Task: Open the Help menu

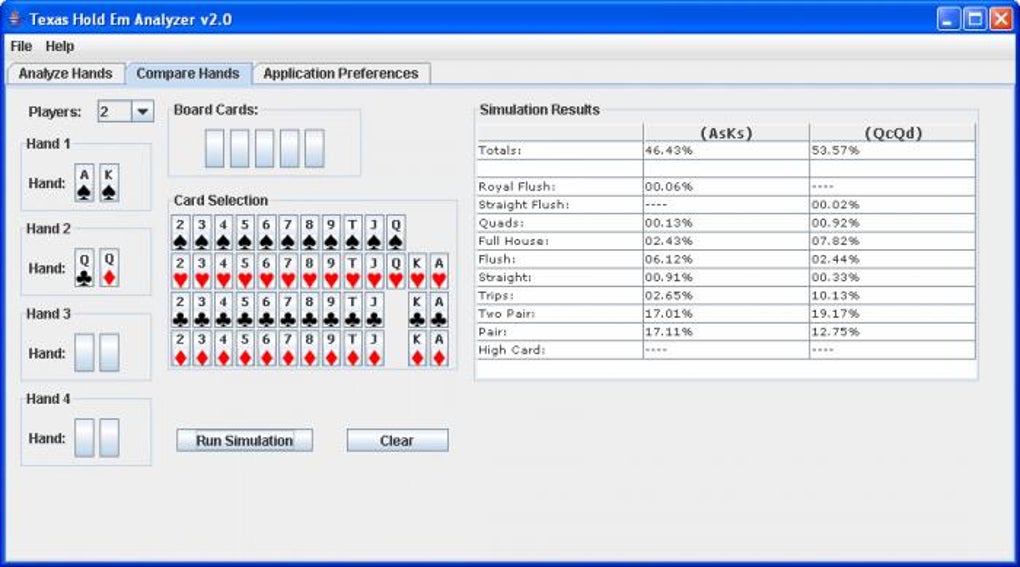Action: click(59, 46)
